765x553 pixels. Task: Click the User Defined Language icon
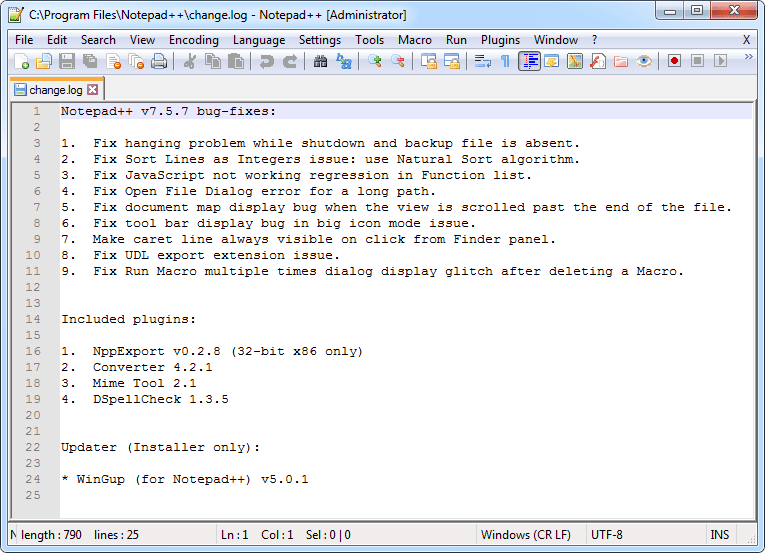pos(552,61)
